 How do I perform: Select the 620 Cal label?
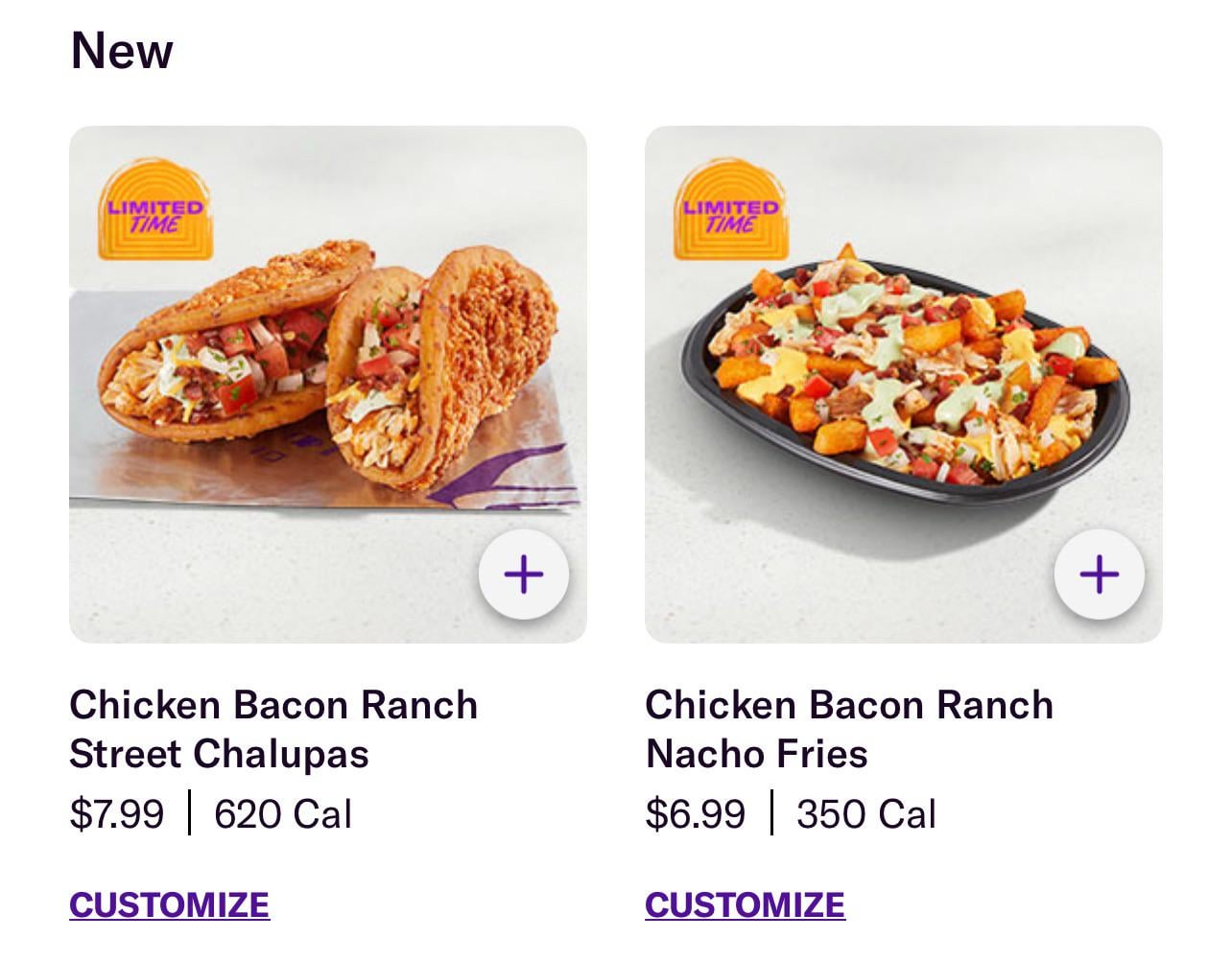[x=282, y=814]
